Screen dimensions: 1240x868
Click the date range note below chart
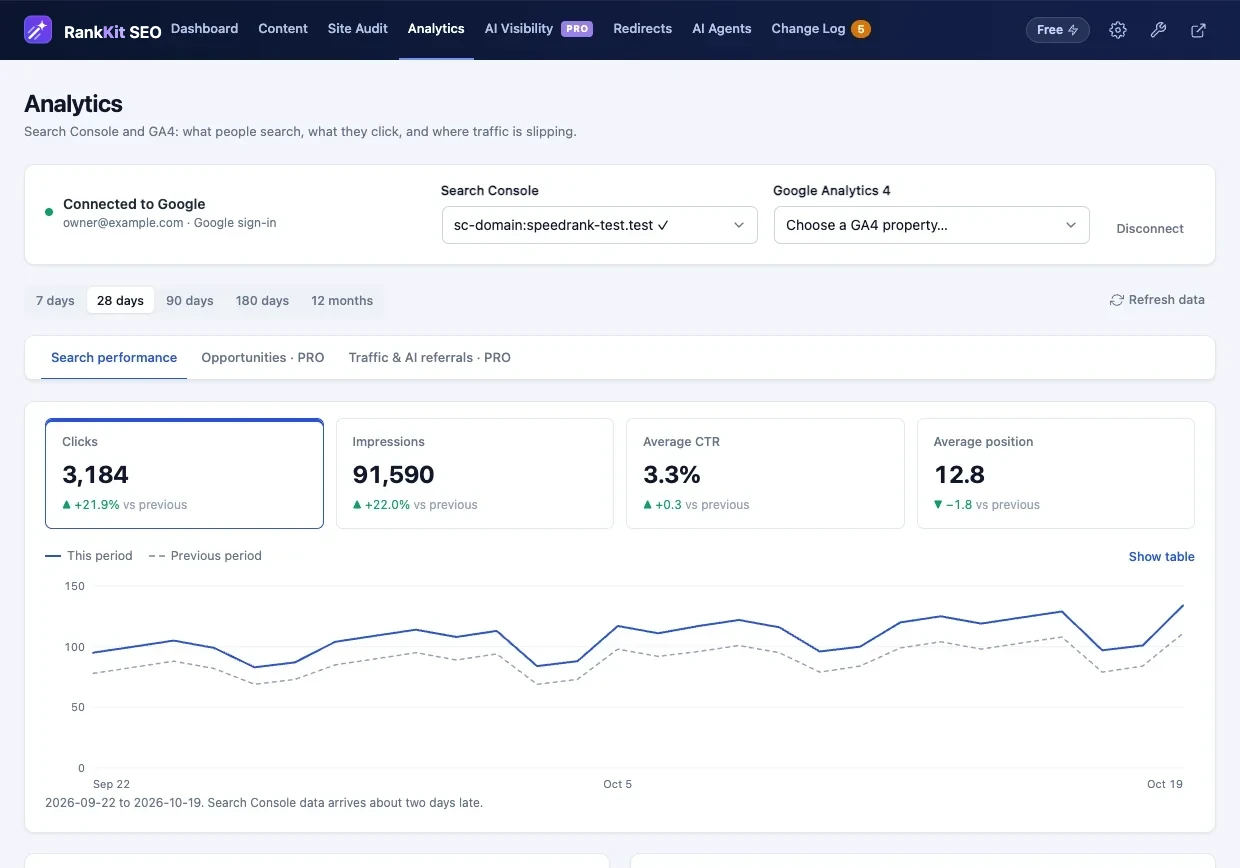pos(264,803)
